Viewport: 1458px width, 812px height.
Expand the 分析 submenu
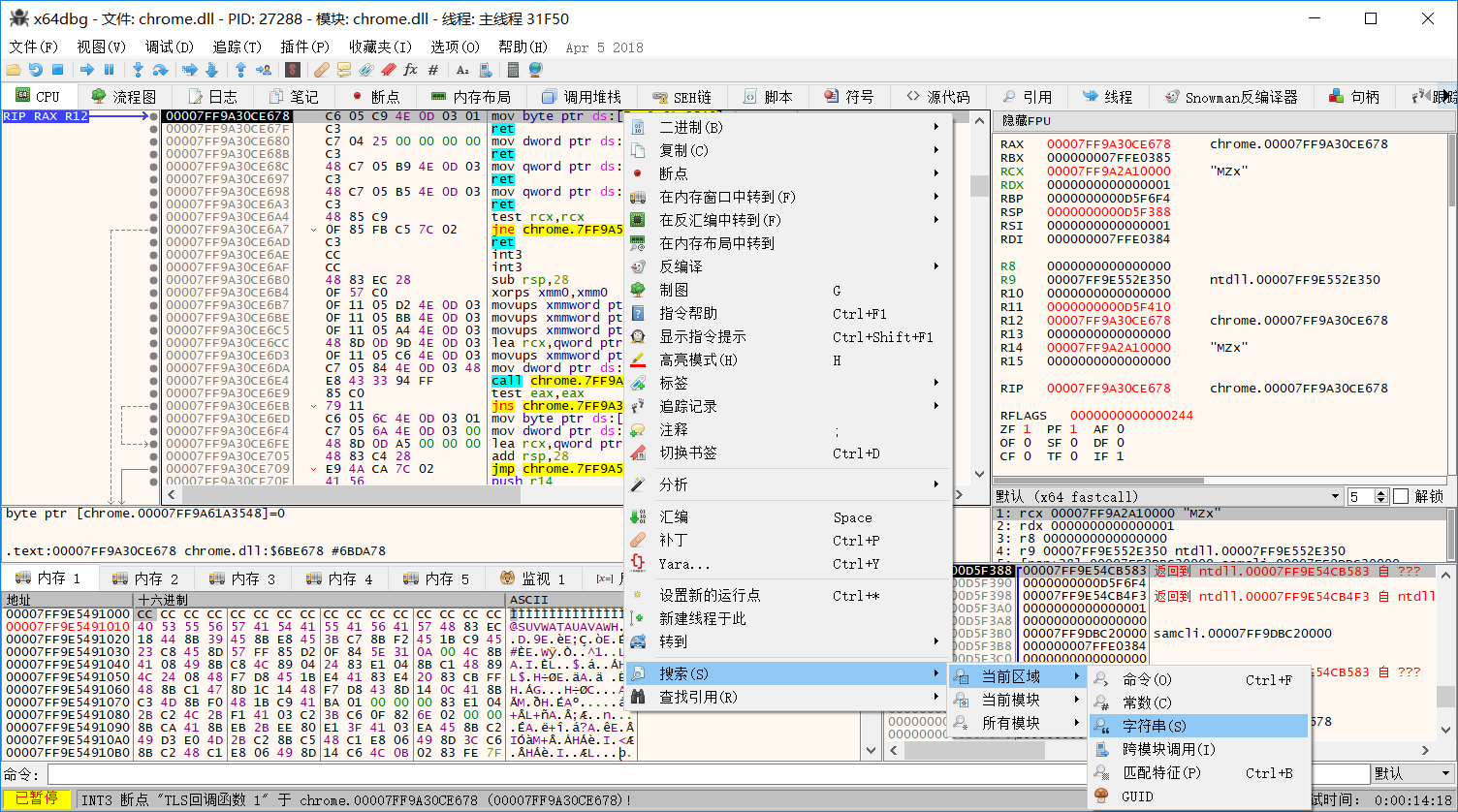[x=786, y=484]
